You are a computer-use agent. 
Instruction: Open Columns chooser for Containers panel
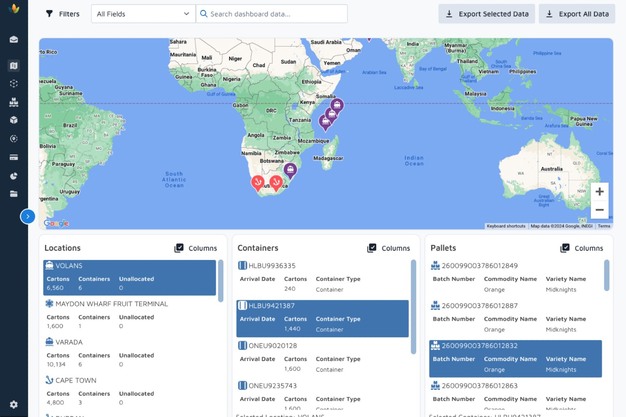(388, 248)
